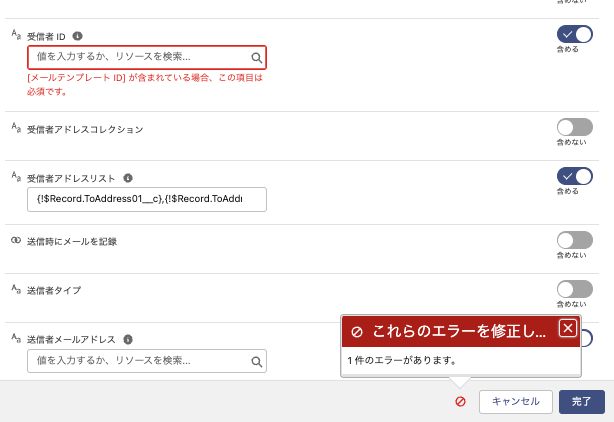Click search icon in 送信者メールアドレス field
The image size is (614, 422).
point(256,361)
